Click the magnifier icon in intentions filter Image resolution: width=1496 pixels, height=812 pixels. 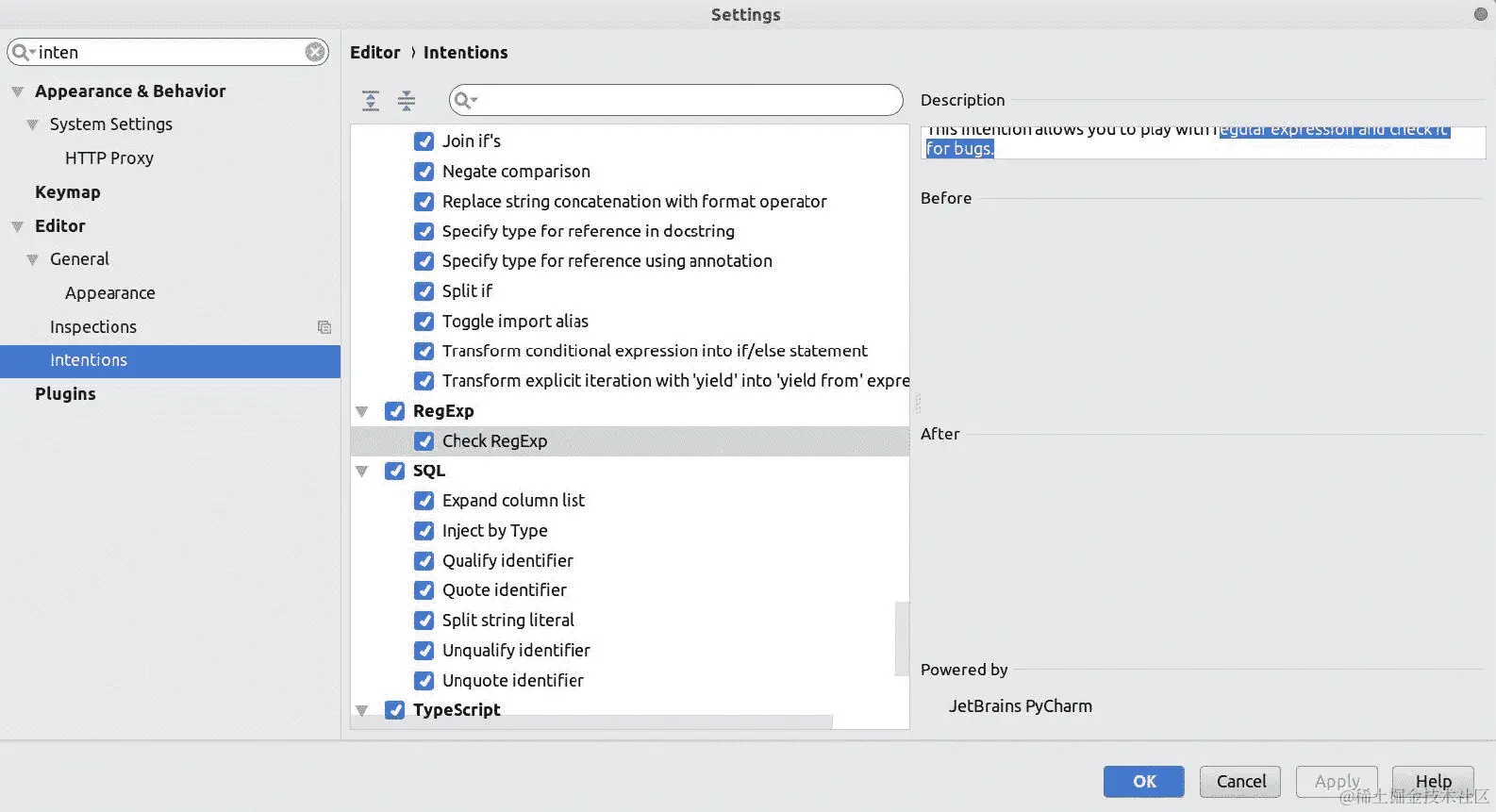pos(464,100)
